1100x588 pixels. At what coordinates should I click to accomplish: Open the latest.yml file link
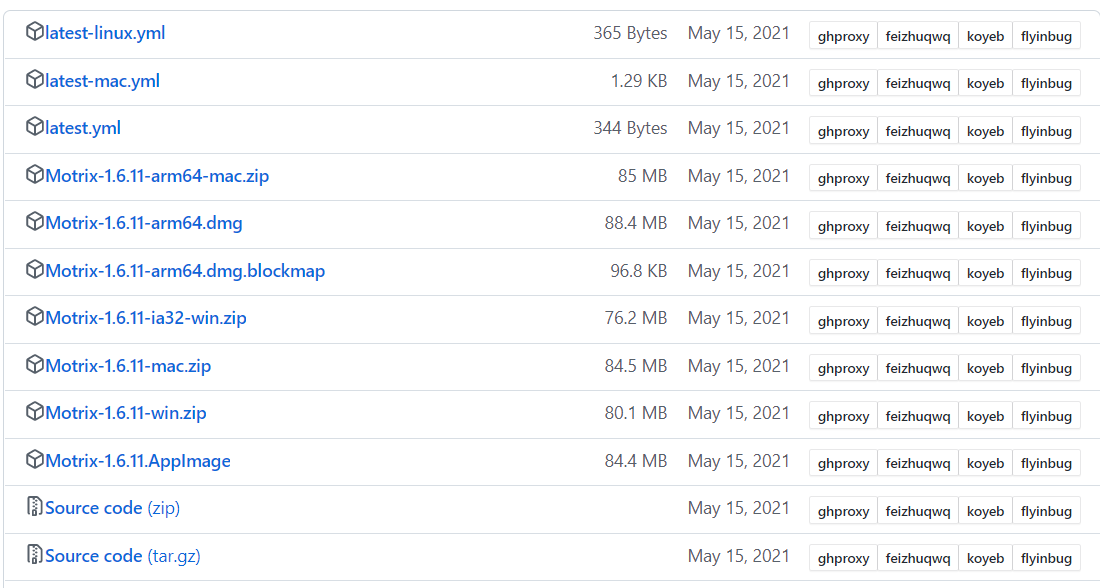click(x=83, y=128)
